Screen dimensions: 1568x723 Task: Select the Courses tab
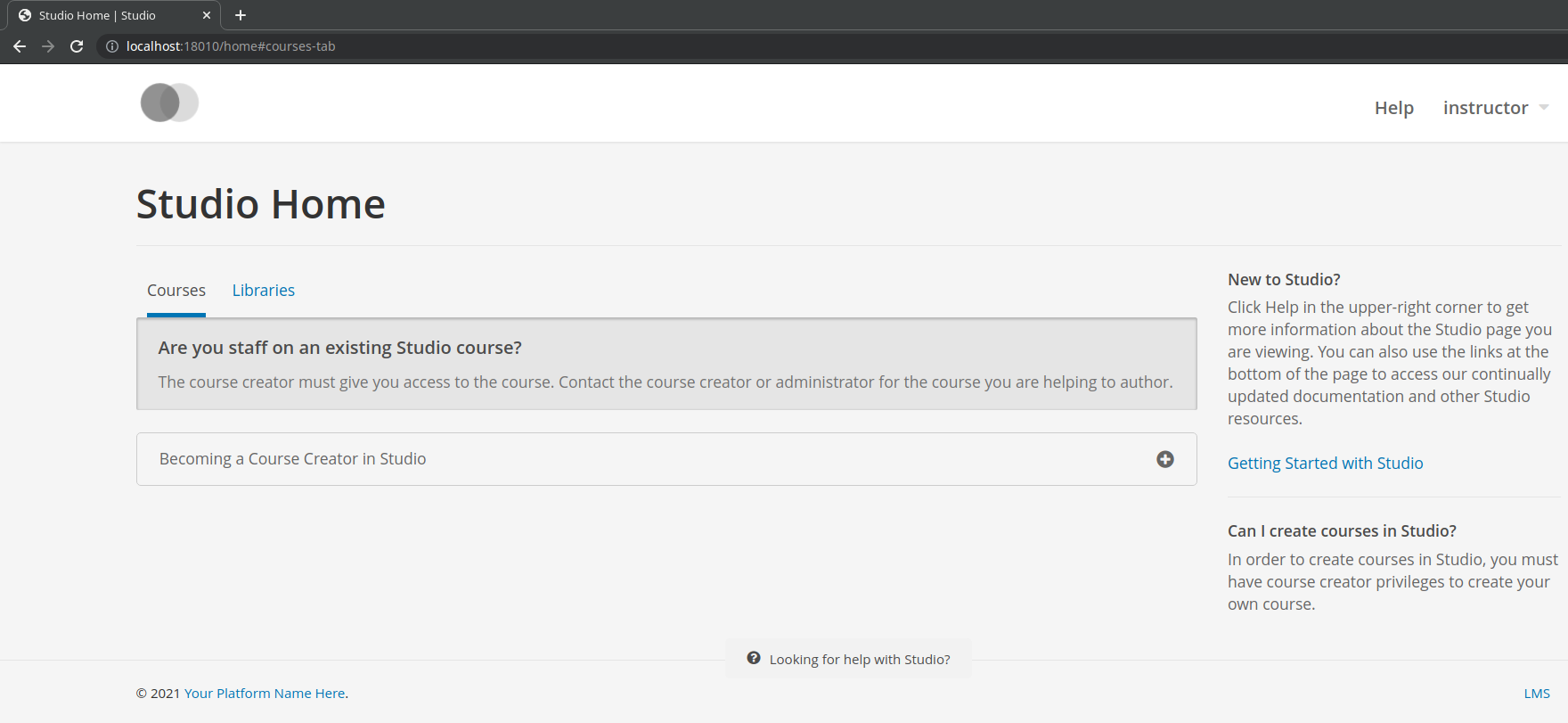pos(176,291)
